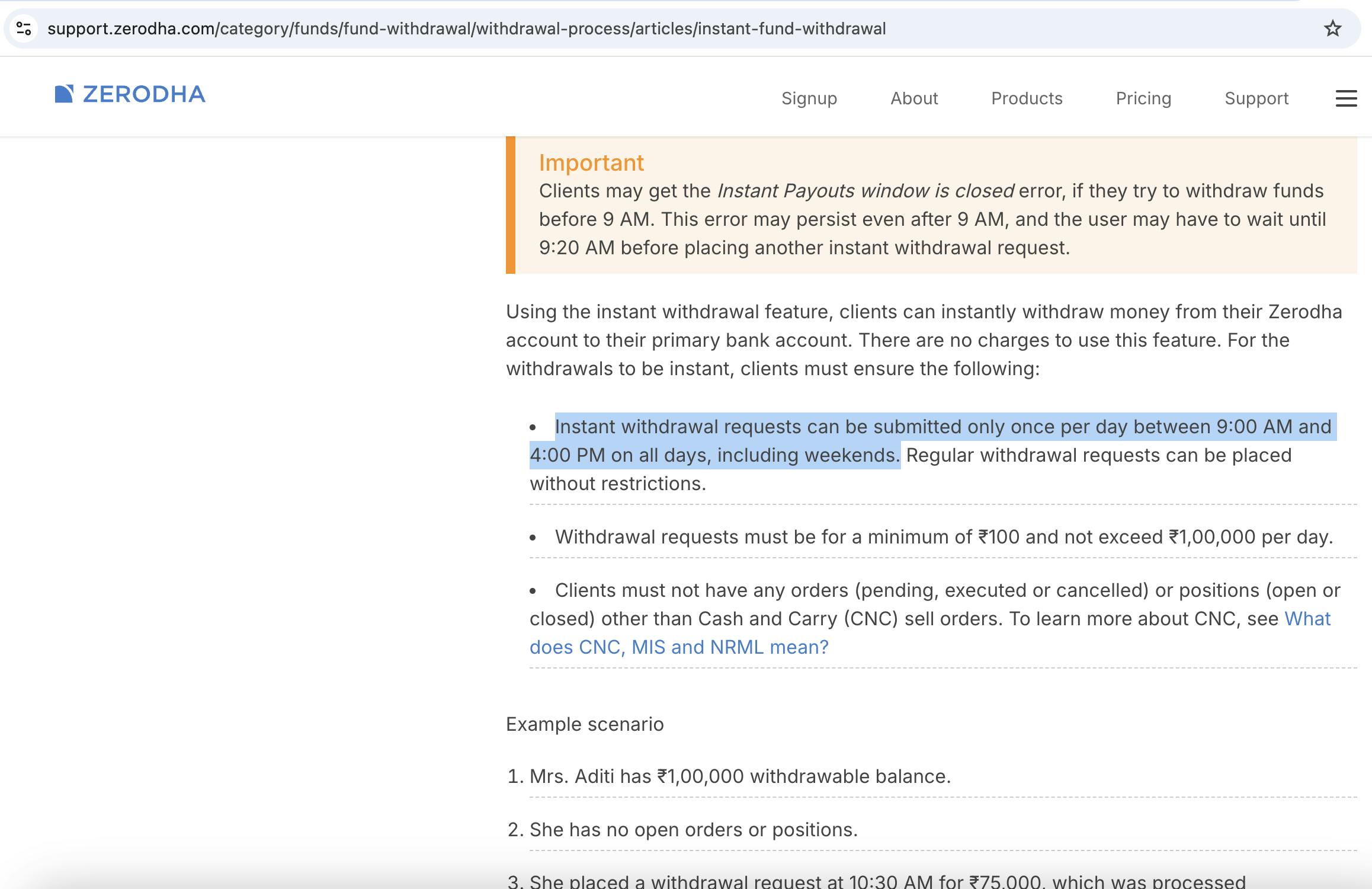
Task: Open 'What does CNC, MIS and NRML mean?' link
Action: [679, 647]
